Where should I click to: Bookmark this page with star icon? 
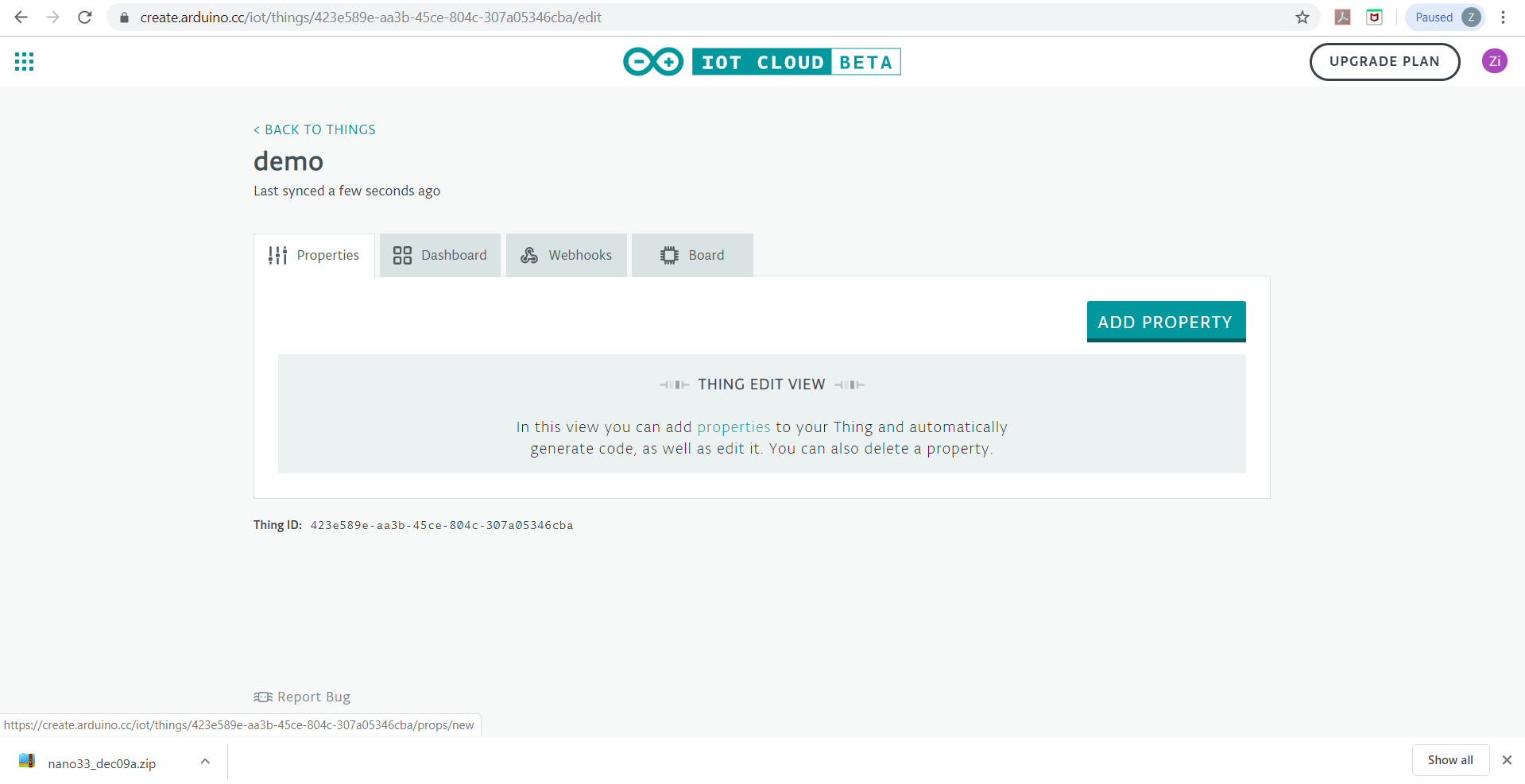[x=1302, y=17]
